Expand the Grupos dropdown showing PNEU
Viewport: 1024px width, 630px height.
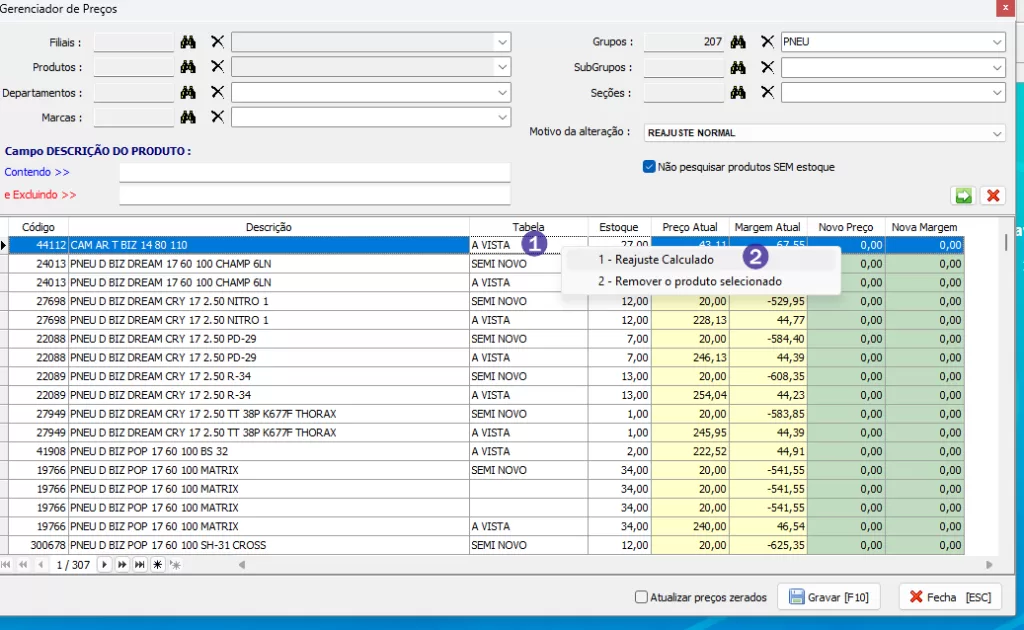pyautogui.click(x=997, y=42)
